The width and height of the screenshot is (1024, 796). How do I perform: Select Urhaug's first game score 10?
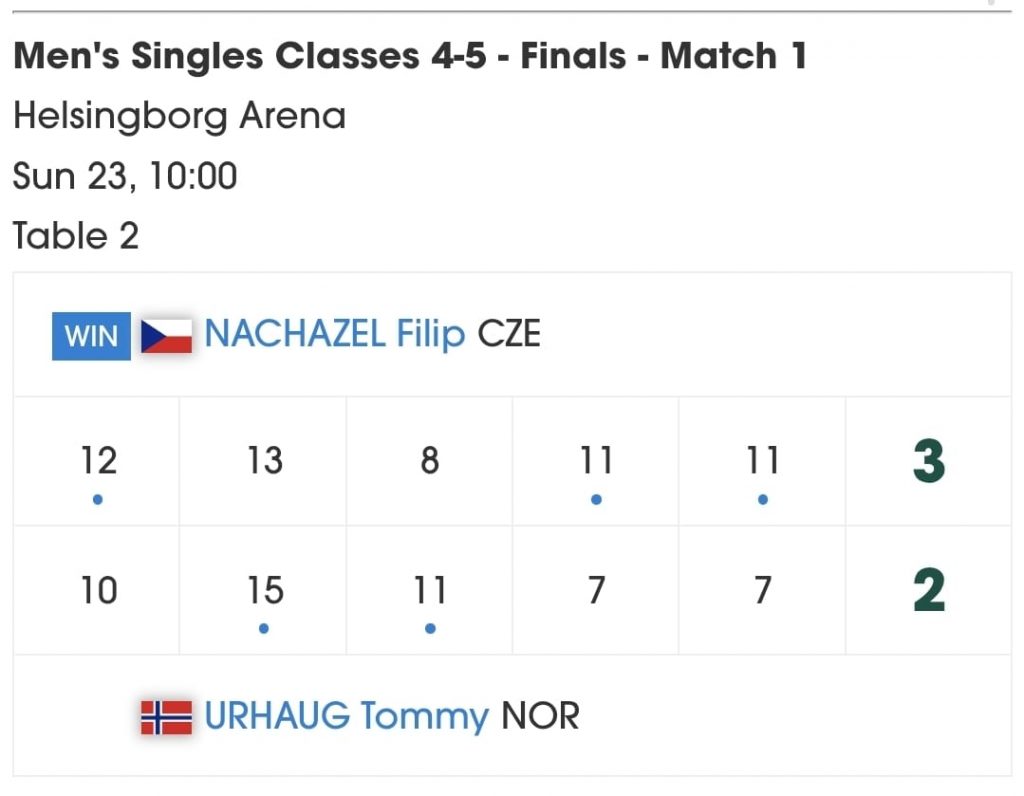(98, 591)
